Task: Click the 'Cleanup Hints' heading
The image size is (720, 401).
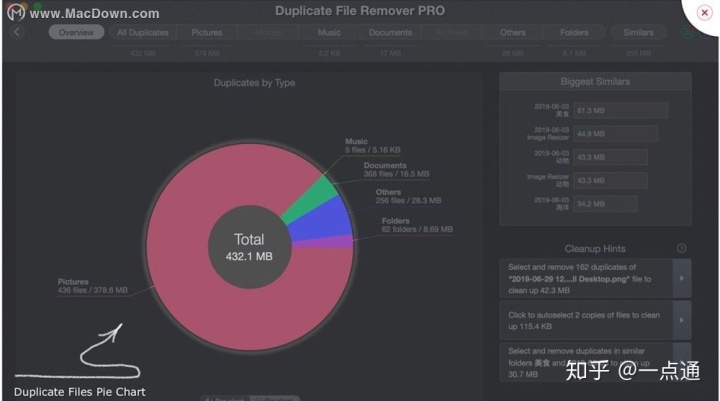Action: pyautogui.click(x=595, y=249)
